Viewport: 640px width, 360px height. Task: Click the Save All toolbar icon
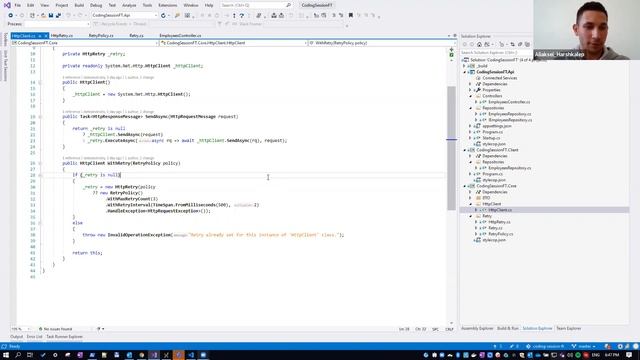click(x=58, y=16)
